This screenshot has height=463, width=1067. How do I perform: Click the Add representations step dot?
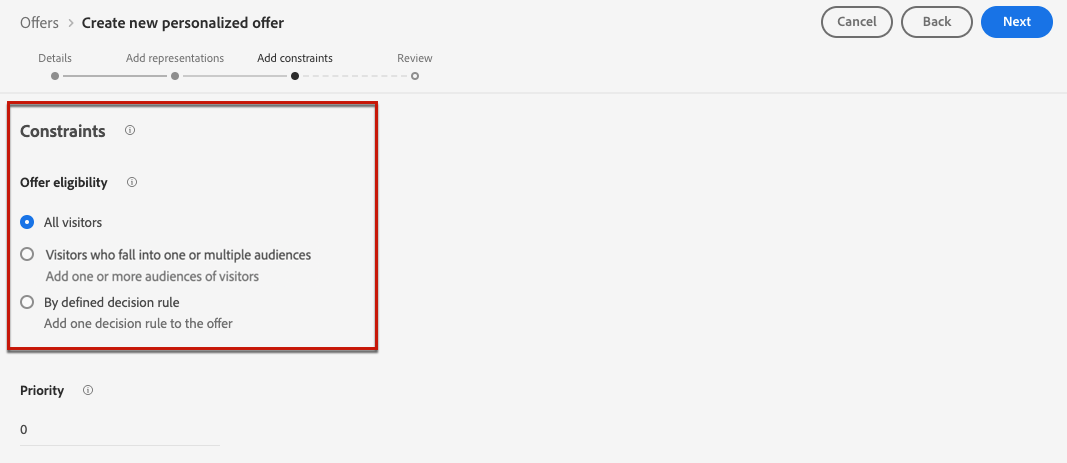(175, 76)
